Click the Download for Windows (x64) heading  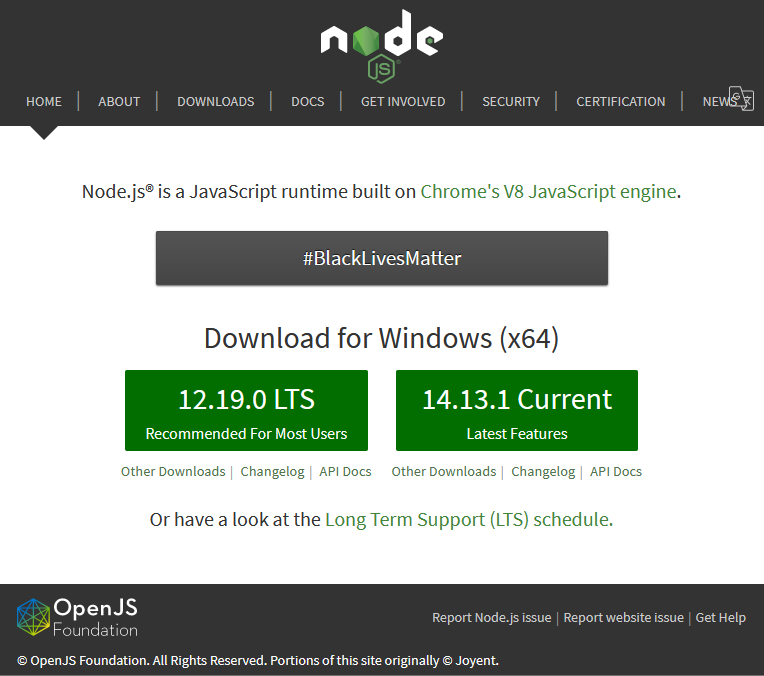click(x=382, y=338)
